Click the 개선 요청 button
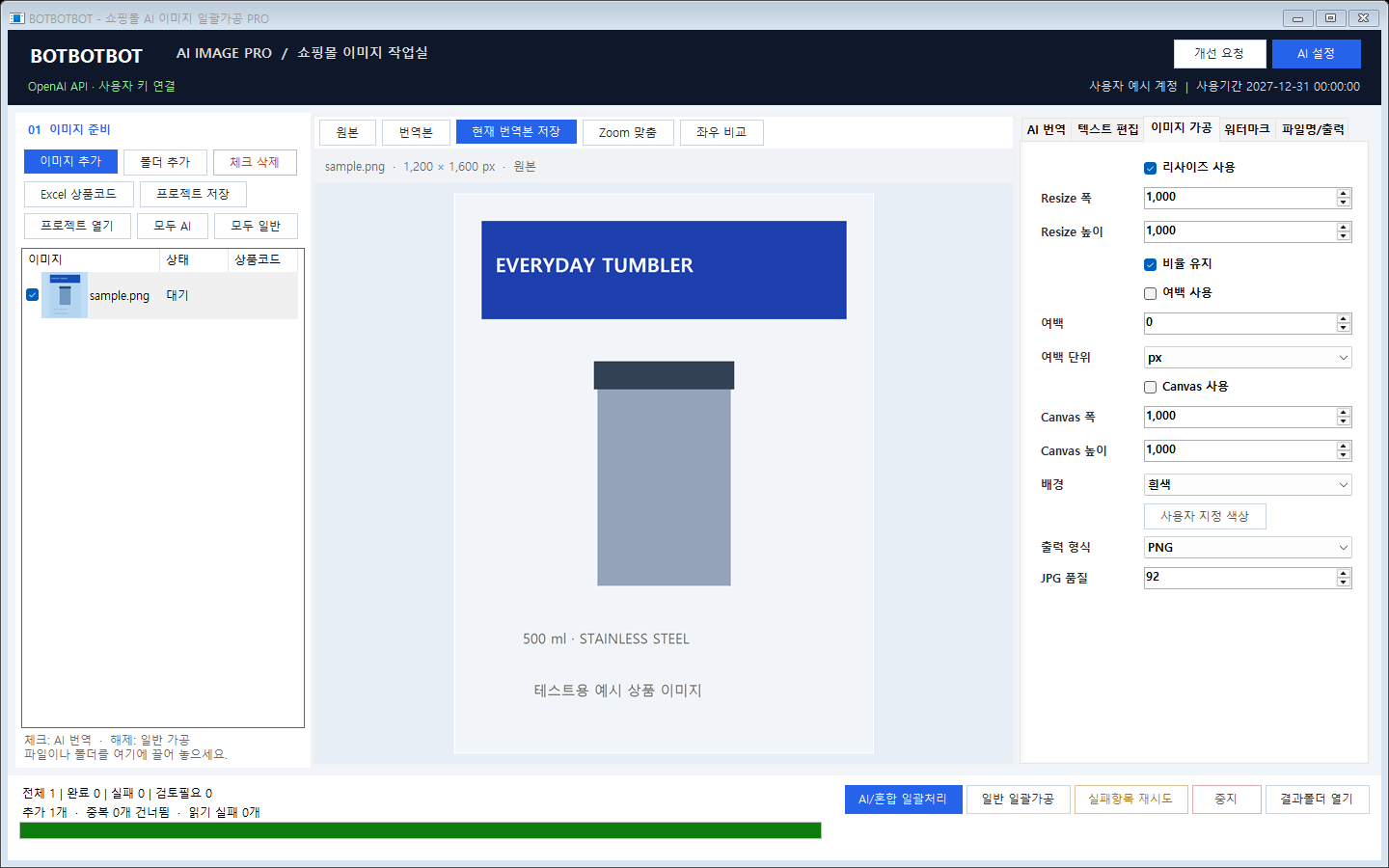This screenshot has height=868, width=1389. pyautogui.click(x=1219, y=54)
